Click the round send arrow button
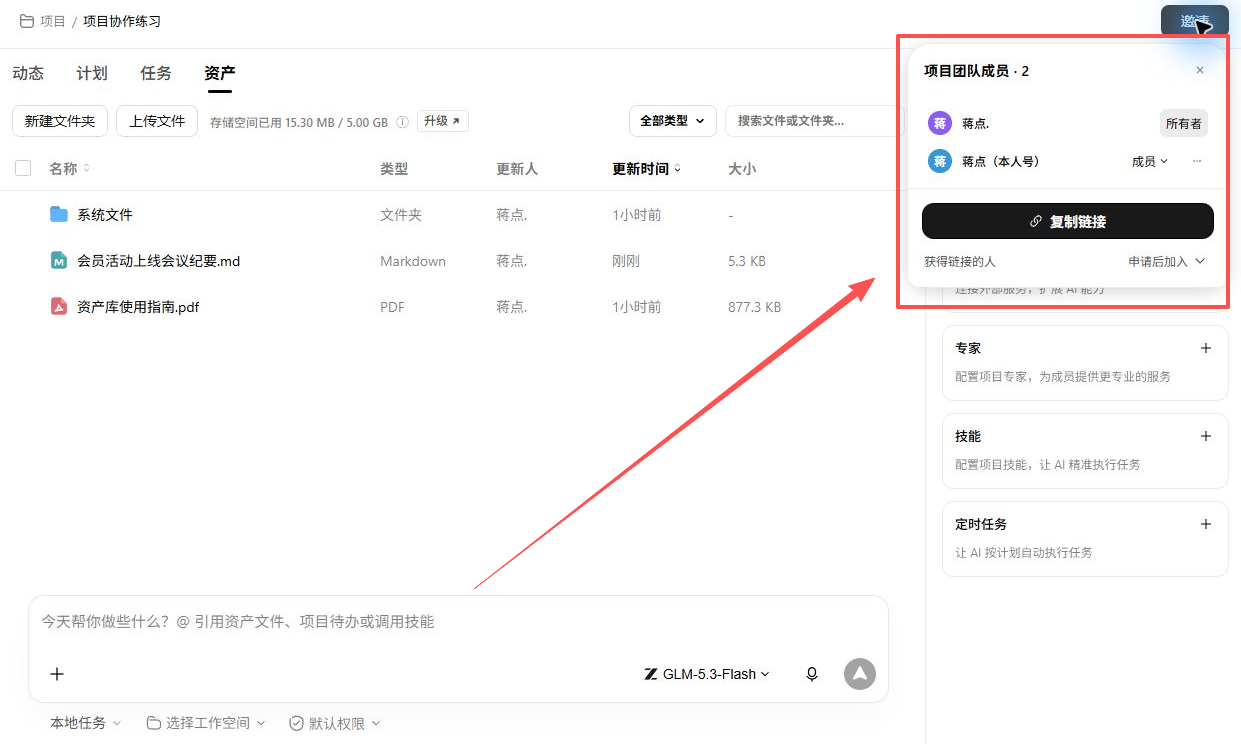The height and width of the screenshot is (744, 1241). click(x=860, y=674)
